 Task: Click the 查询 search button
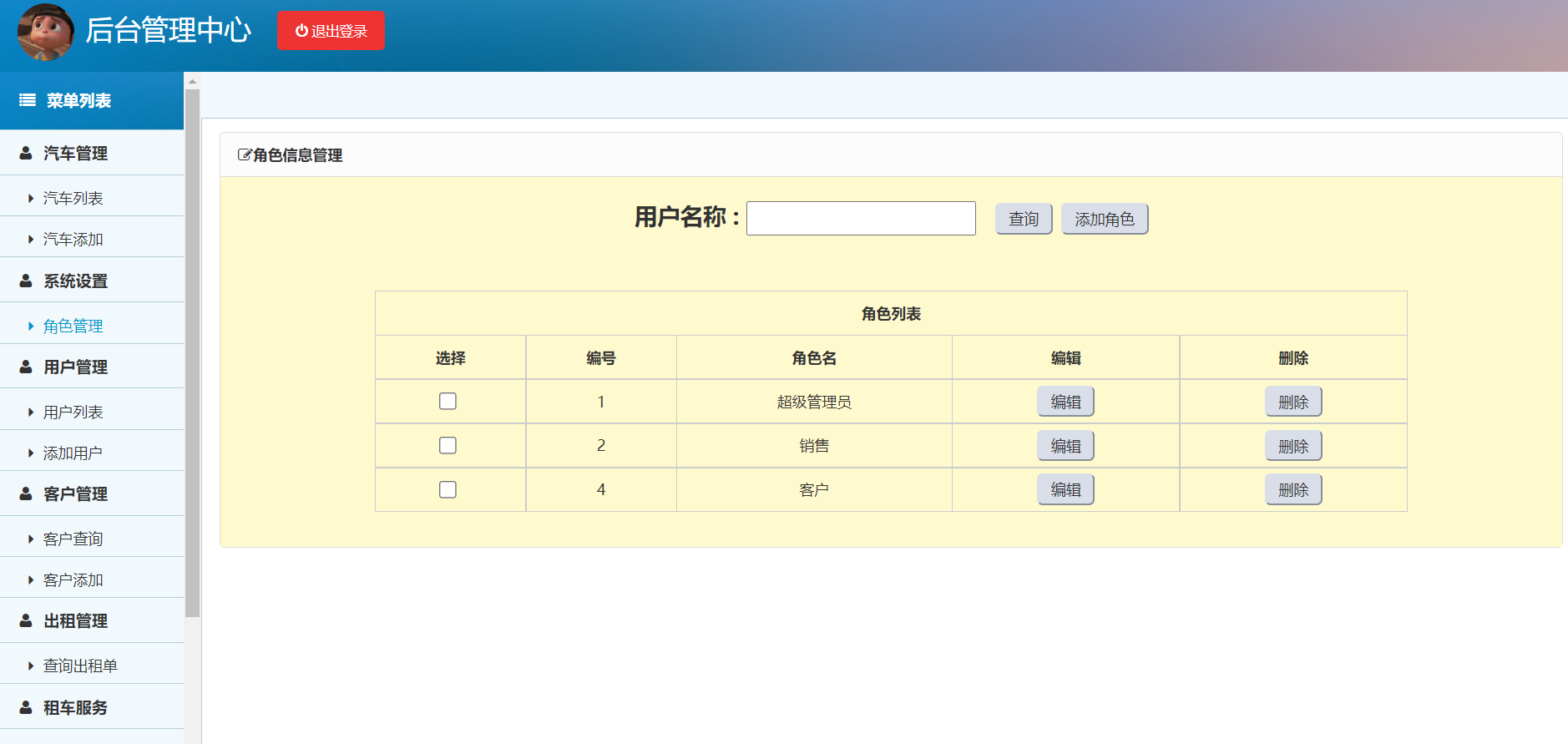[x=1024, y=219]
